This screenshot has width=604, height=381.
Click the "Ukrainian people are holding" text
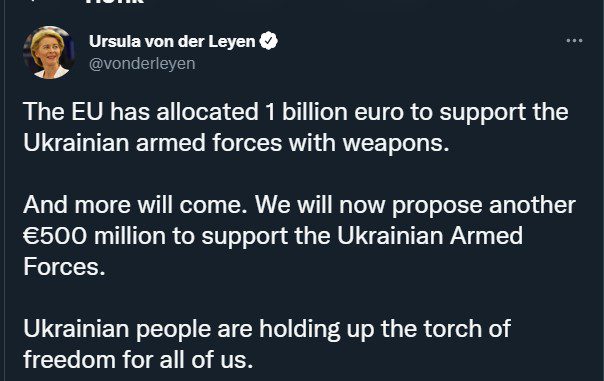click(x=181, y=329)
